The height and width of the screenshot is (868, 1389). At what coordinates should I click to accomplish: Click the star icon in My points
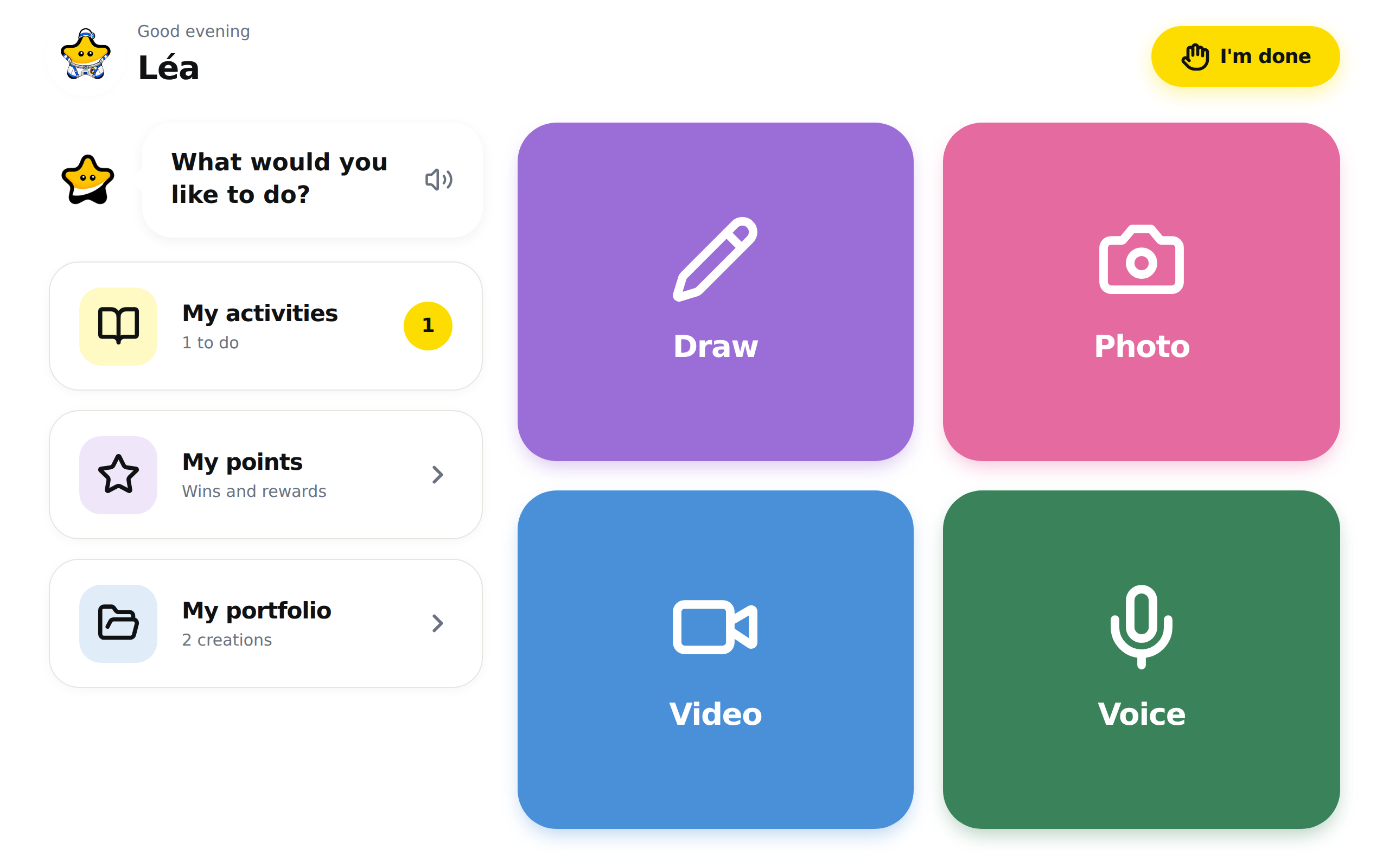(118, 475)
